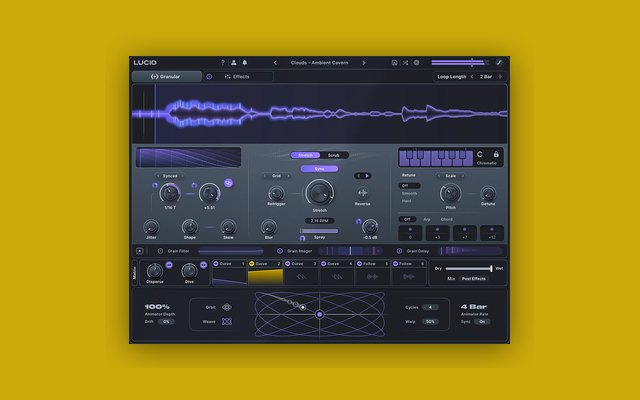Click the notifications bell icon
The image size is (640, 400).
[x=244, y=63]
